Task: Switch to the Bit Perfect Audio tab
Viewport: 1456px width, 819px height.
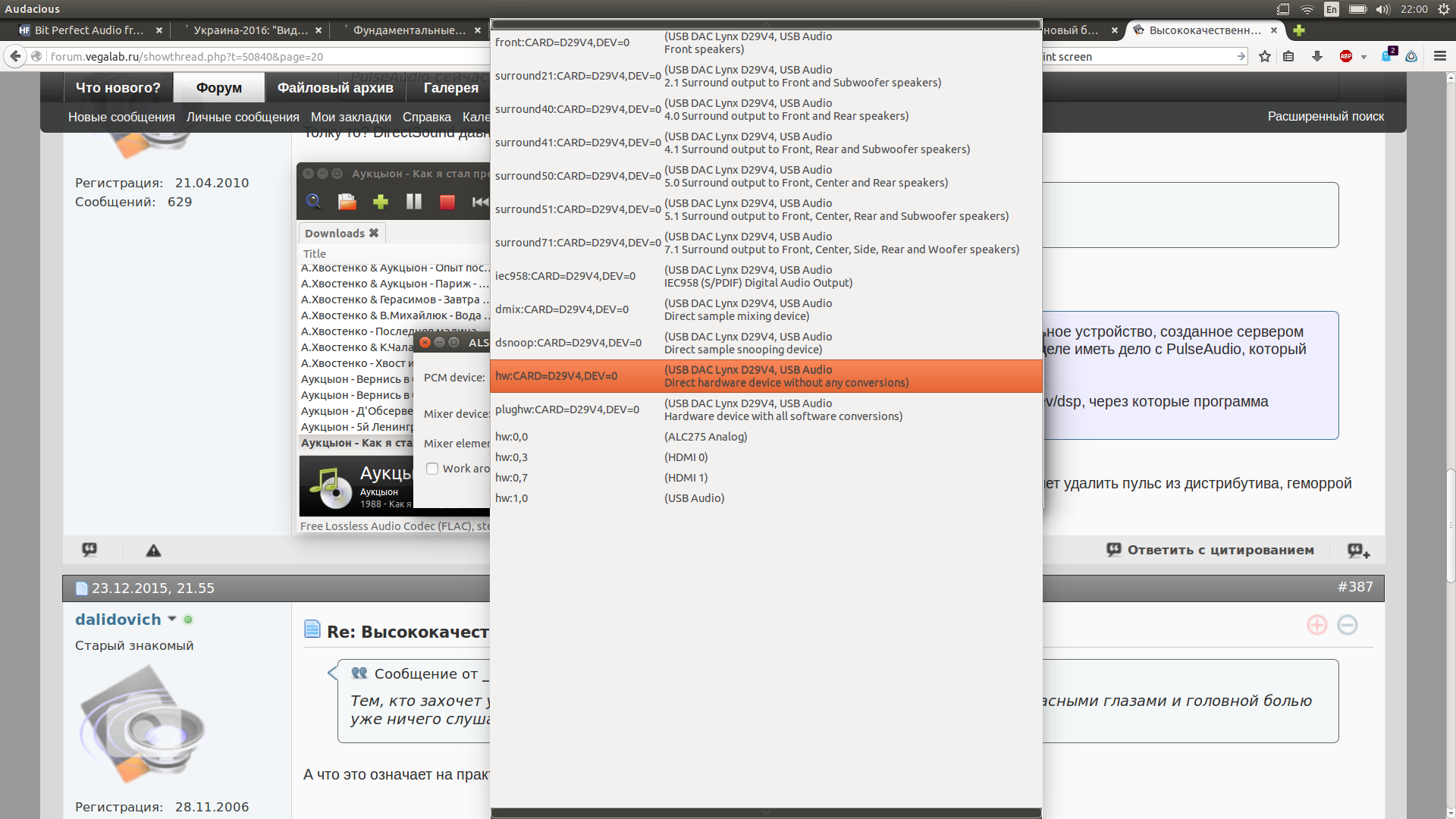Action: pyautogui.click(x=89, y=30)
